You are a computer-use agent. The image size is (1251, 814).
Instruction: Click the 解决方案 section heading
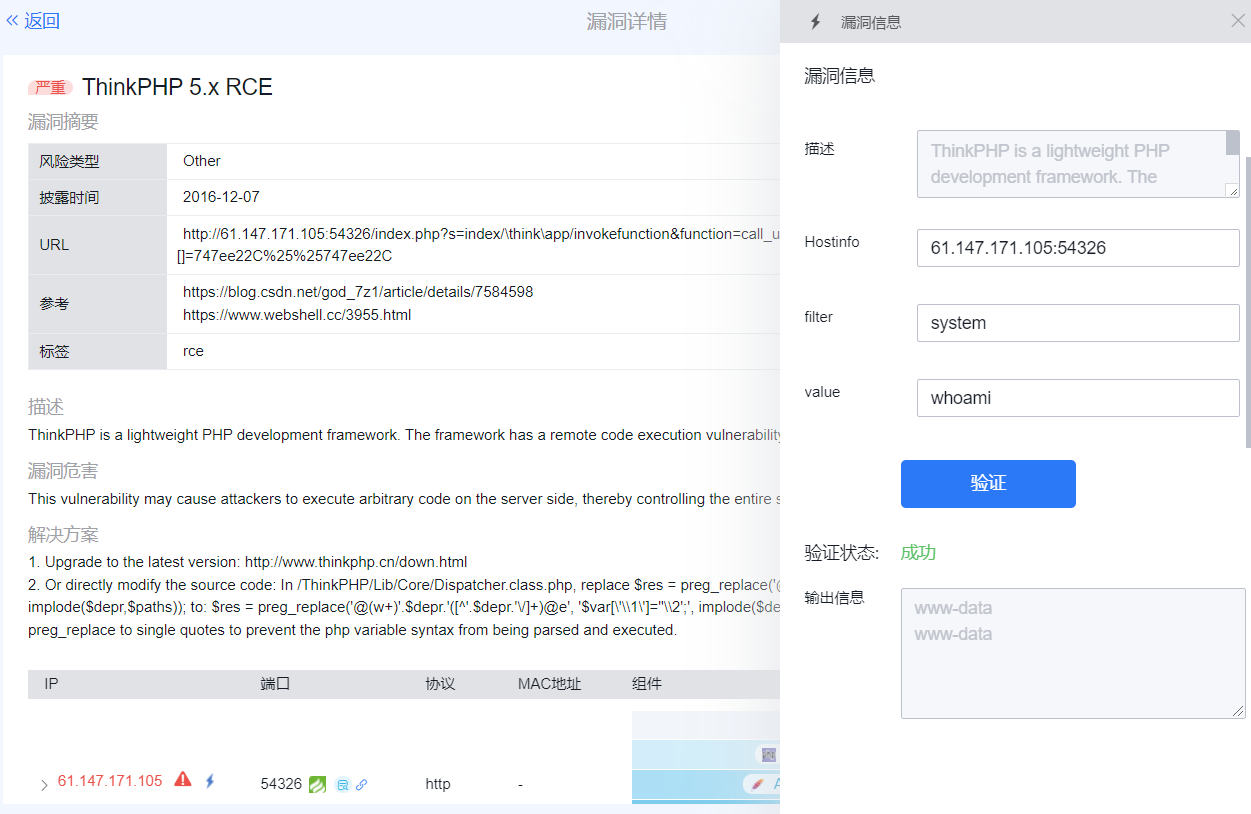tap(63, 535)
